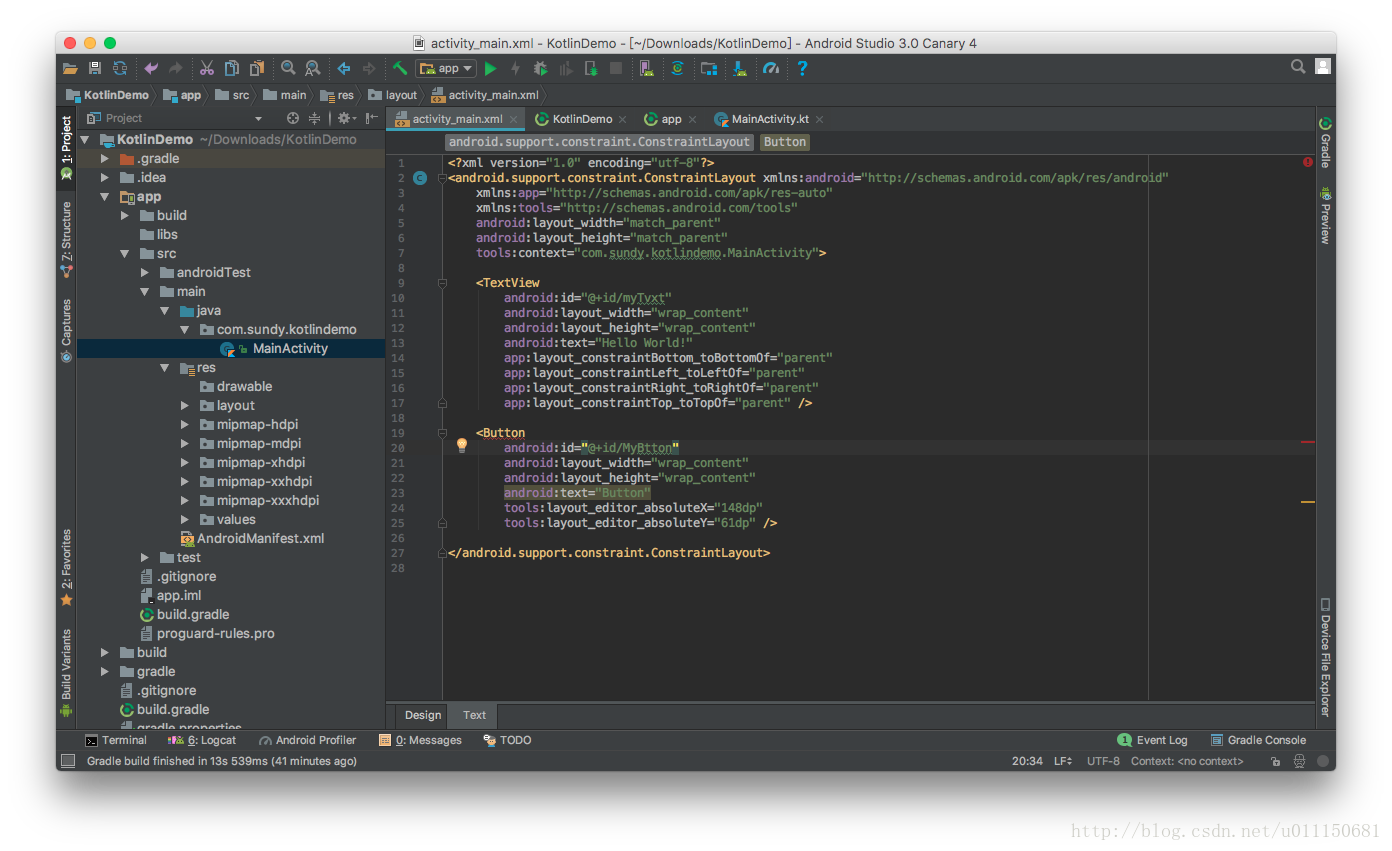The width and height of the screenshot is (1392, 851).
Task: Open the Gradle Console
Action: [x=1258, y=740]
